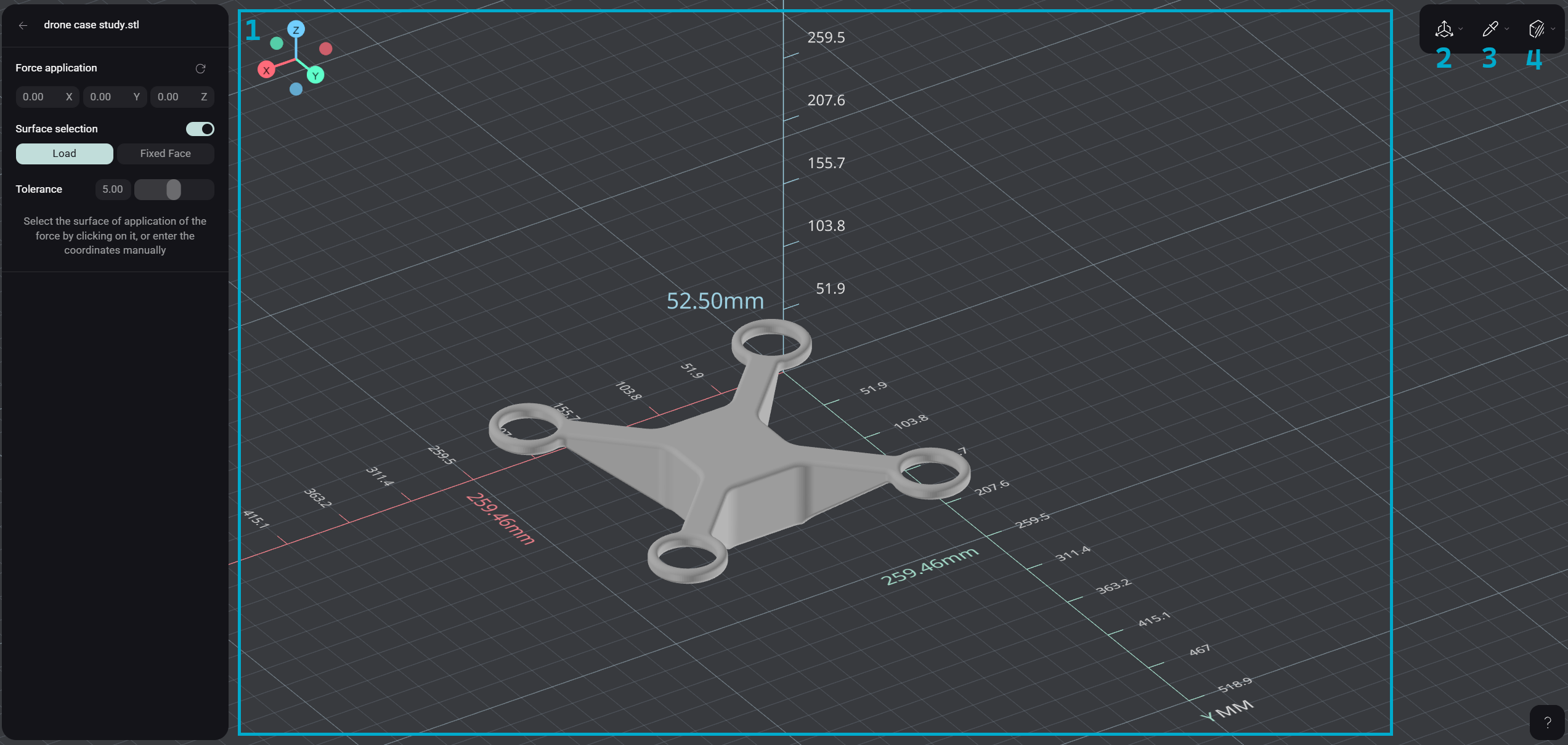
Task: Click the shaded cube render mode icon
Action: point(1537,29)
